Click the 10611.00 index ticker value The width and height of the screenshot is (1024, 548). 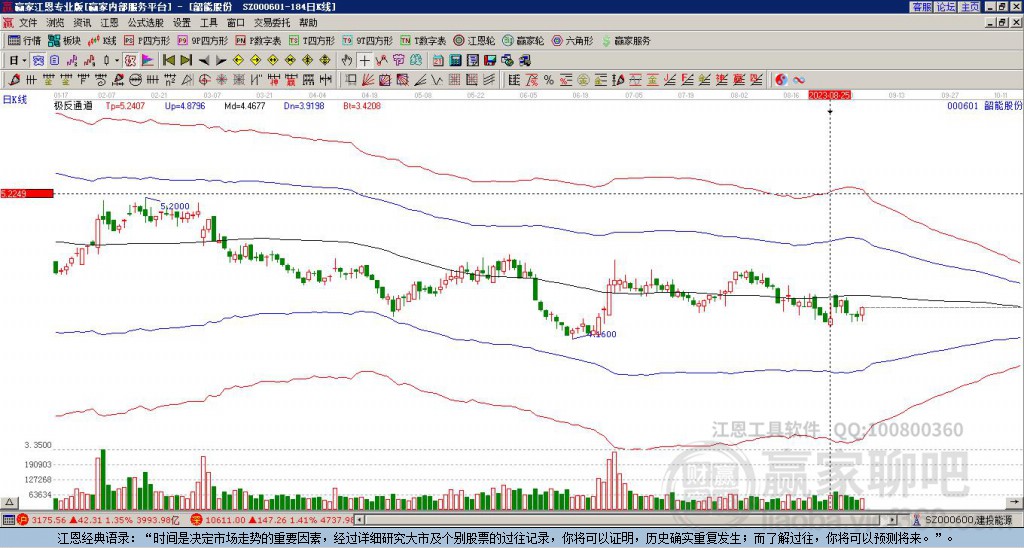(224, 521)
